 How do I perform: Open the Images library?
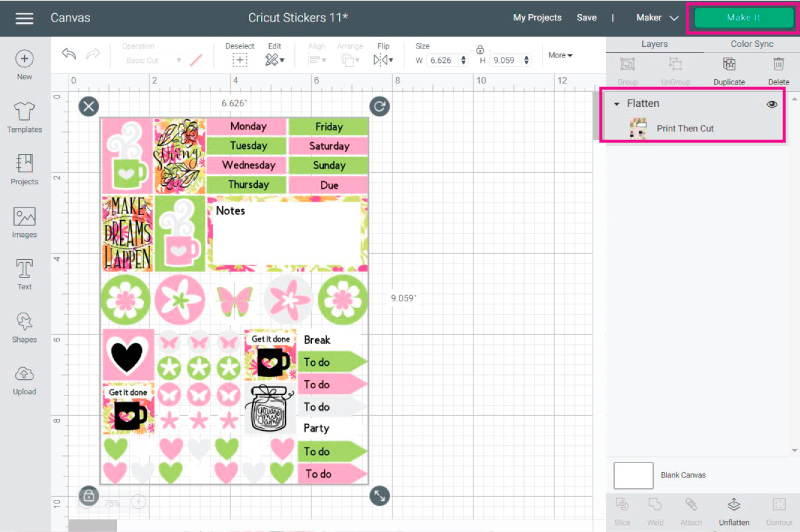[24, 222]
